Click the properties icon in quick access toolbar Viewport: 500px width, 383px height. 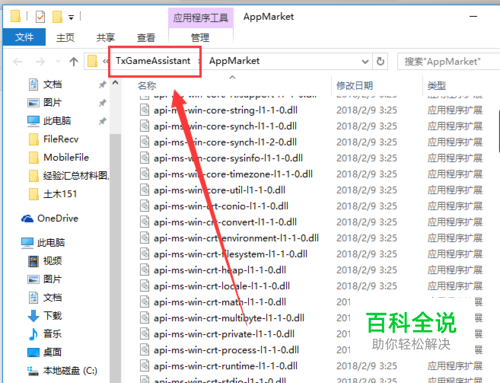coord(40,16)
